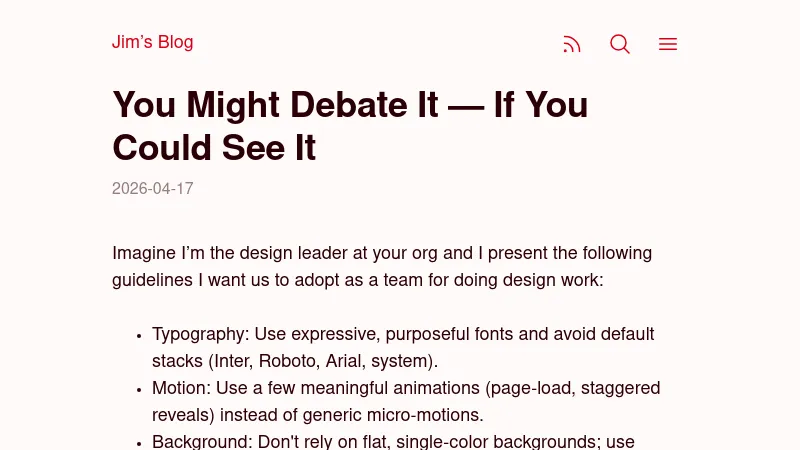
Task: Click the search magnifier icon
Action: [x=620, y=44]
